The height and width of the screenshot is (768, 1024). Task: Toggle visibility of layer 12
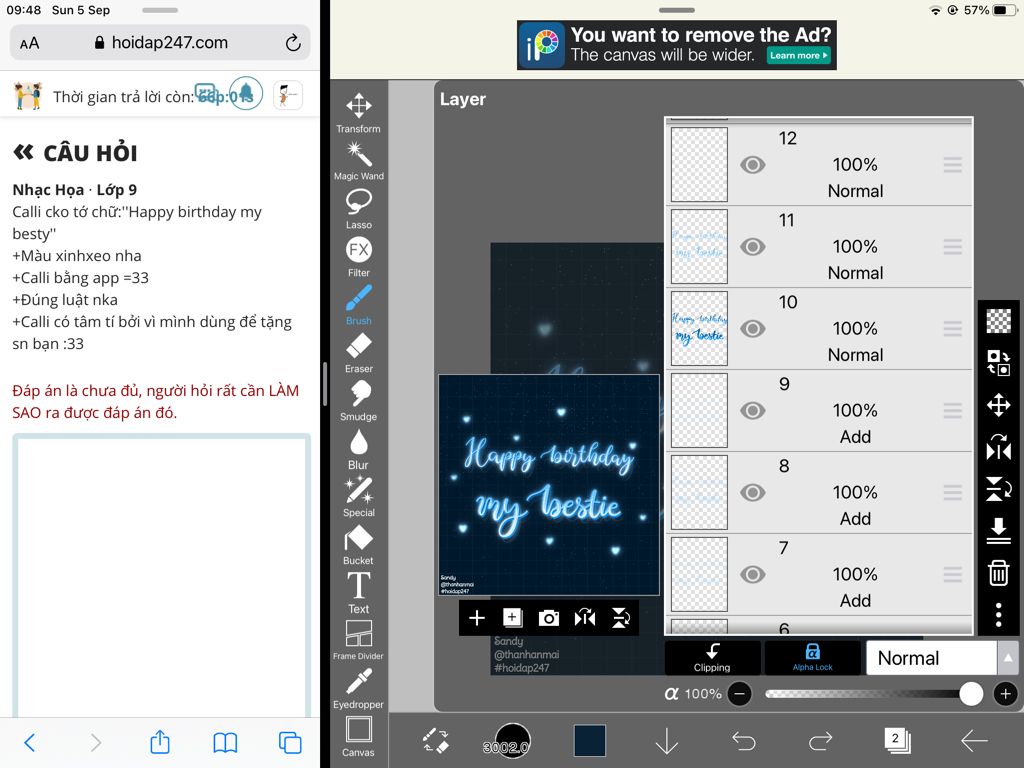753,165
